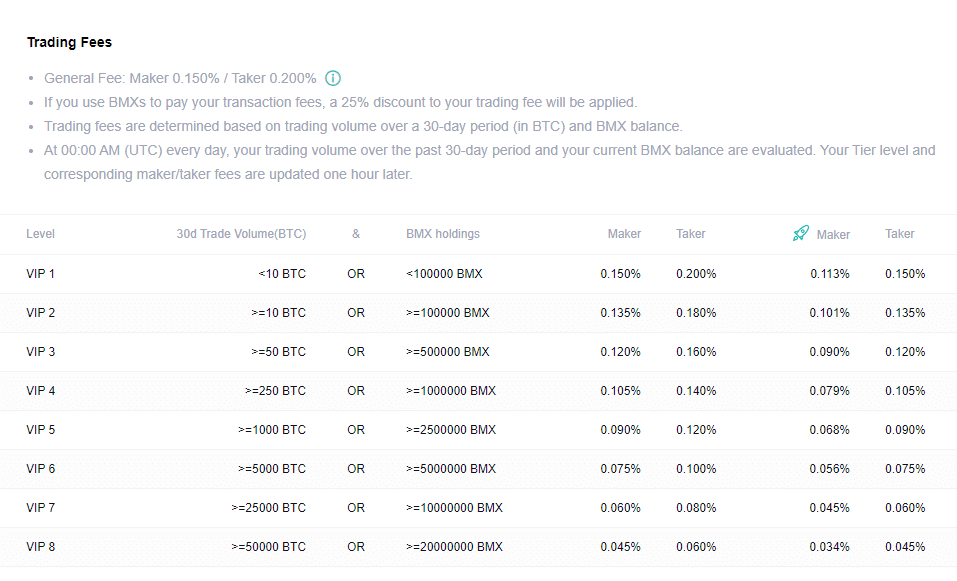957x581 pixels.
Task: Select the VIP 2 level label
Action: click(x=40, y=313)
